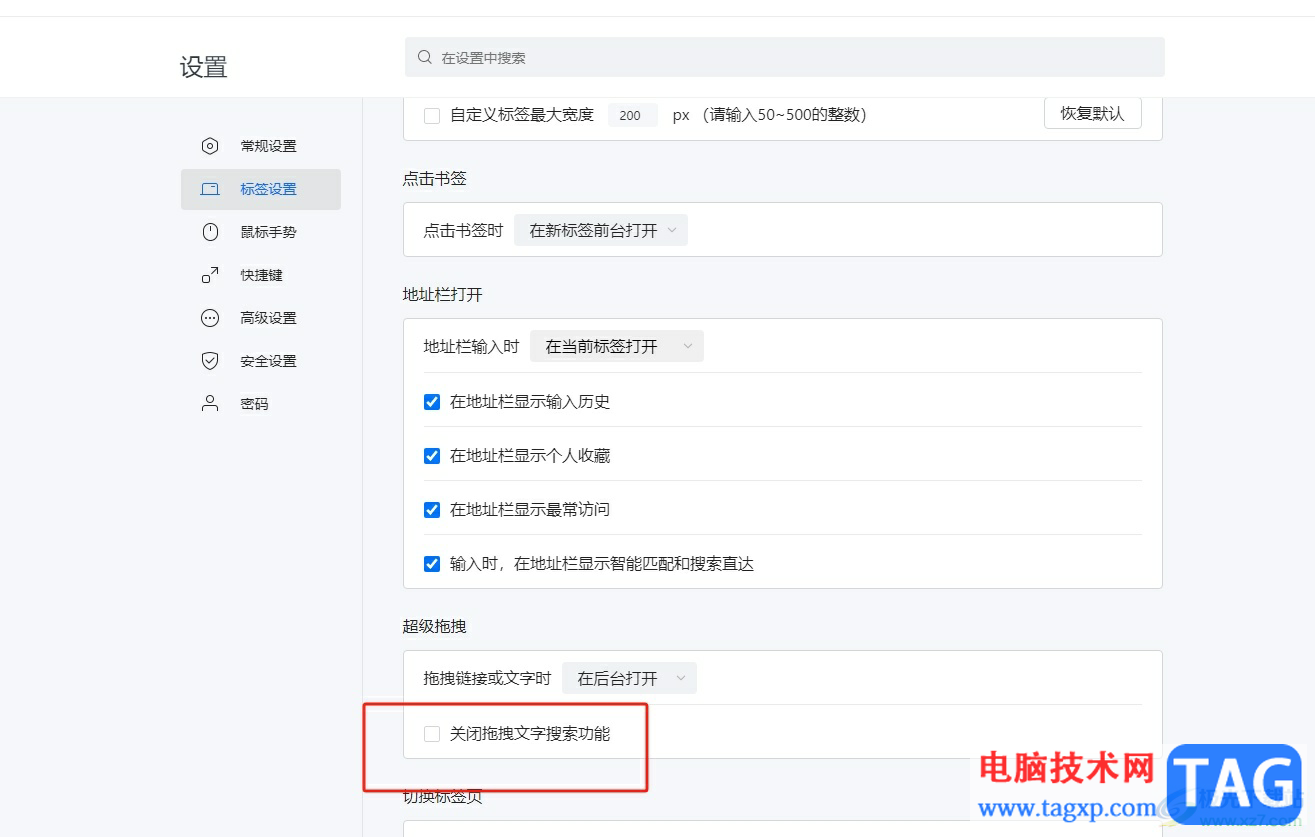The image size is (1315, 837).
Task: Open 密码 settings via person icon
Action: (209, 403)
